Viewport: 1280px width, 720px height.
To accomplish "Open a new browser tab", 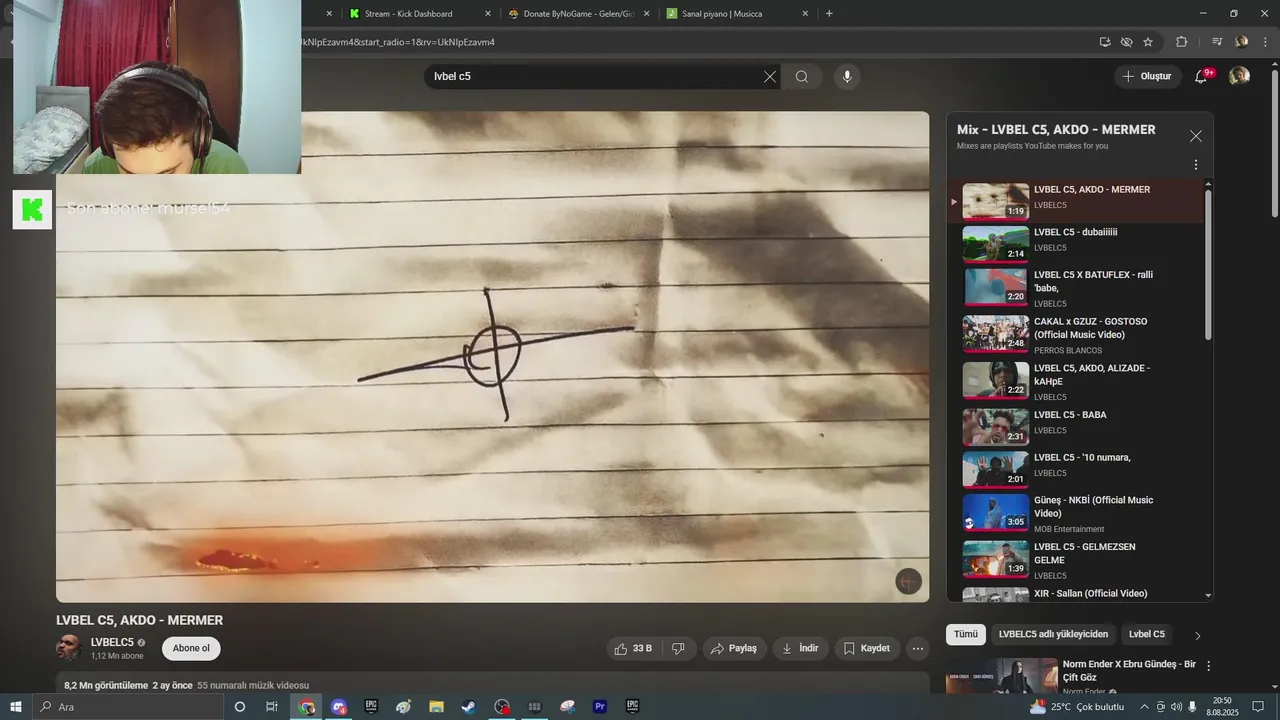I will pyautogui.click(x=829, y=14).
